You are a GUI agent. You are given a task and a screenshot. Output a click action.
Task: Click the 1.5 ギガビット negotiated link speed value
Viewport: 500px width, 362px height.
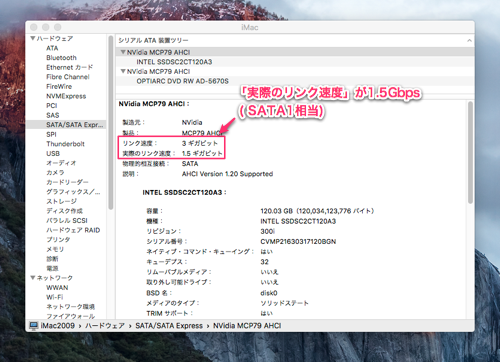(x=202, y=154)
